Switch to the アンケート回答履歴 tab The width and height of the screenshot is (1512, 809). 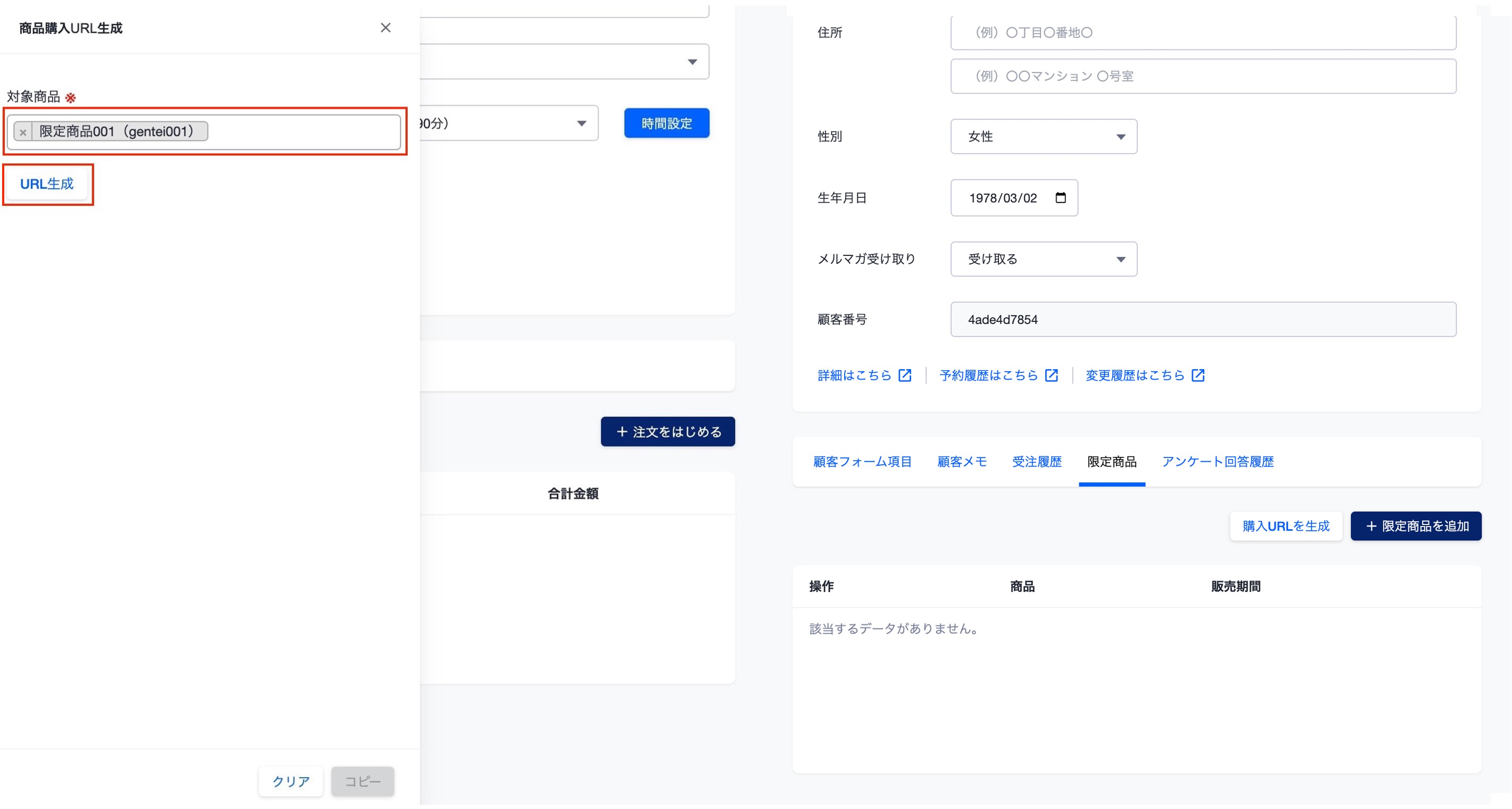pyautogui.click(x=1218, y=462)
